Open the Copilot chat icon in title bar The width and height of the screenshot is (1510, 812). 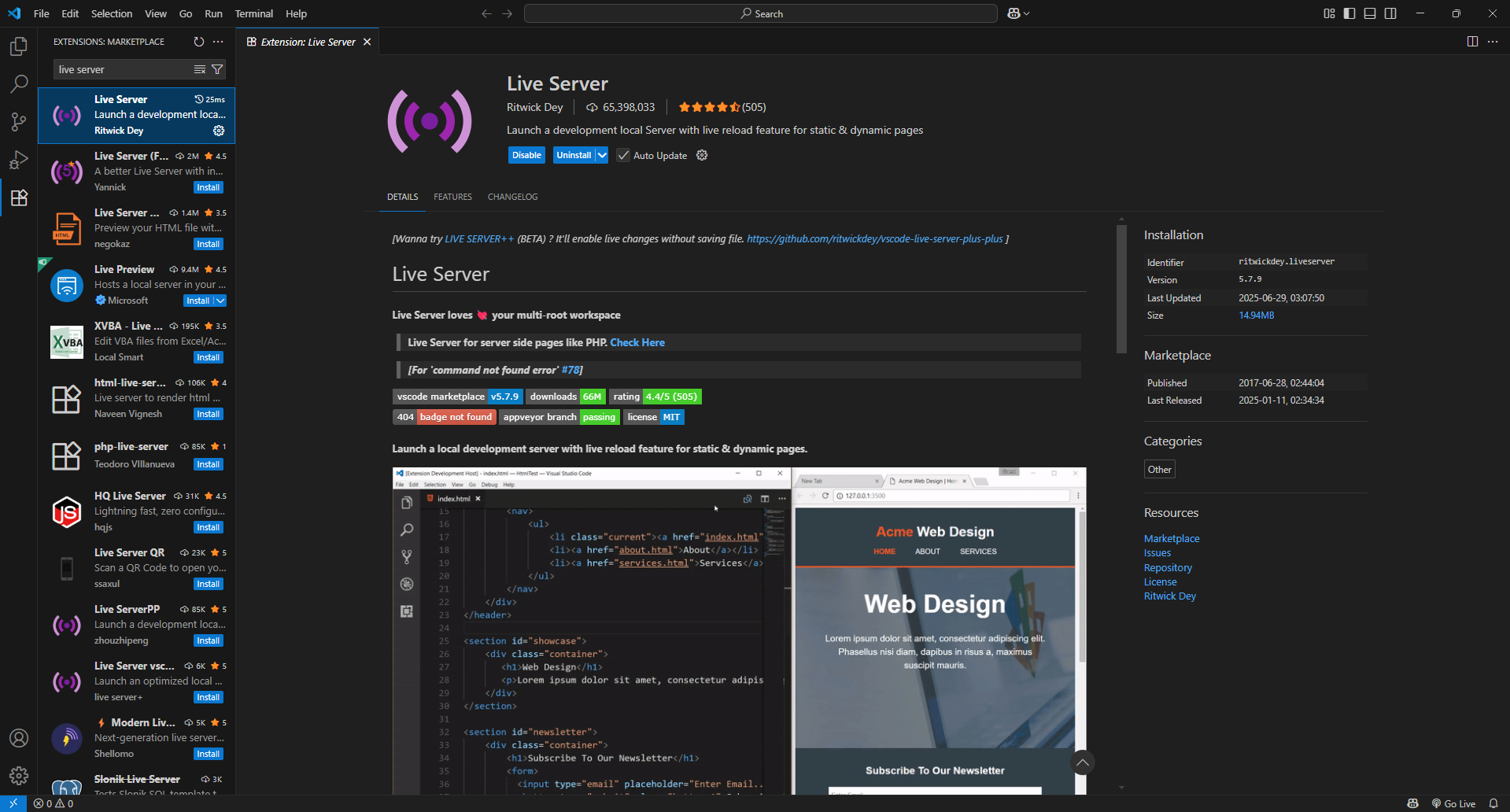pyautogui.click(x=1013, y=13)
